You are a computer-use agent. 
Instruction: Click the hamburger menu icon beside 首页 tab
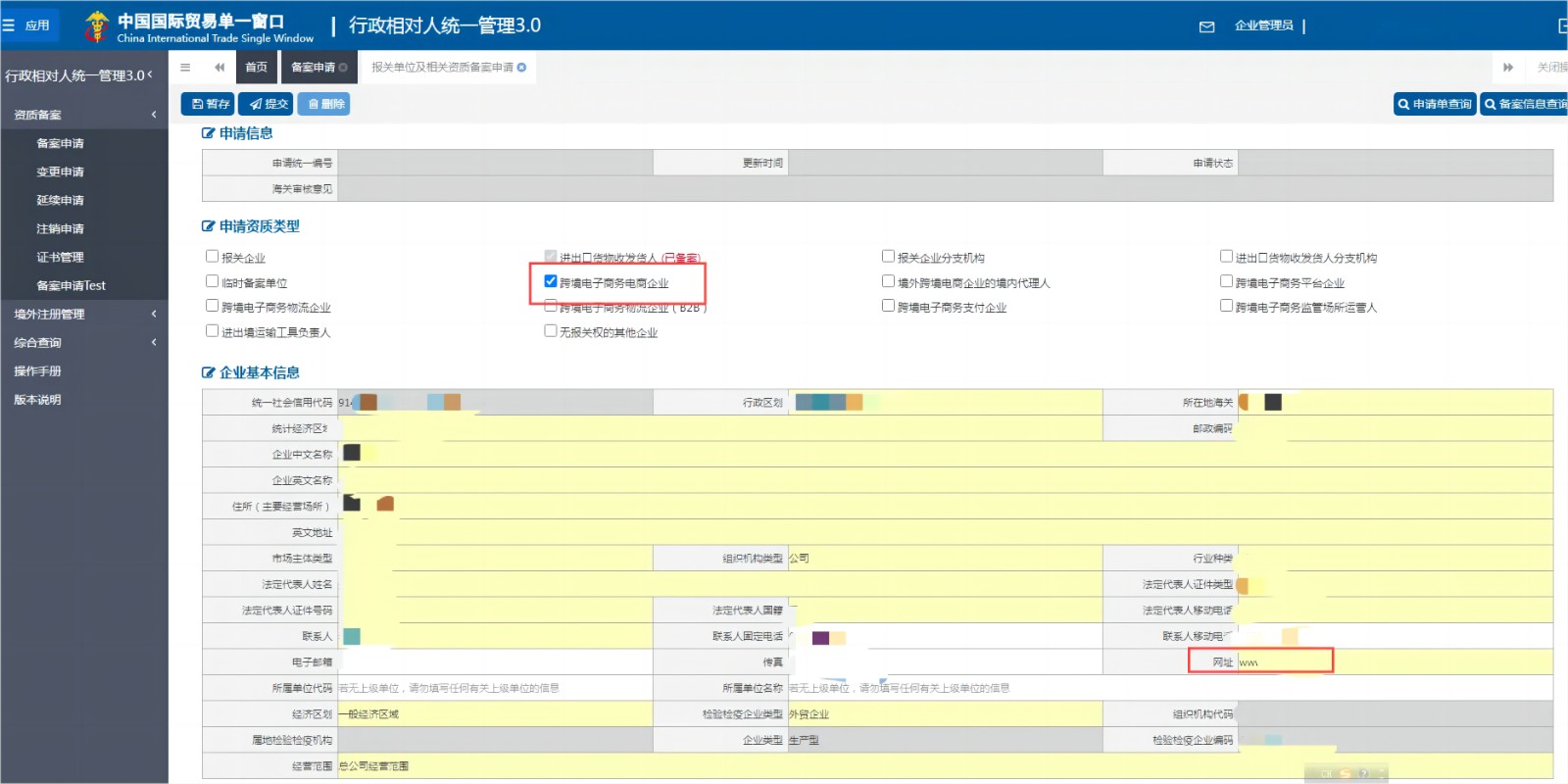pyautogui.click(x=185, y=68)
